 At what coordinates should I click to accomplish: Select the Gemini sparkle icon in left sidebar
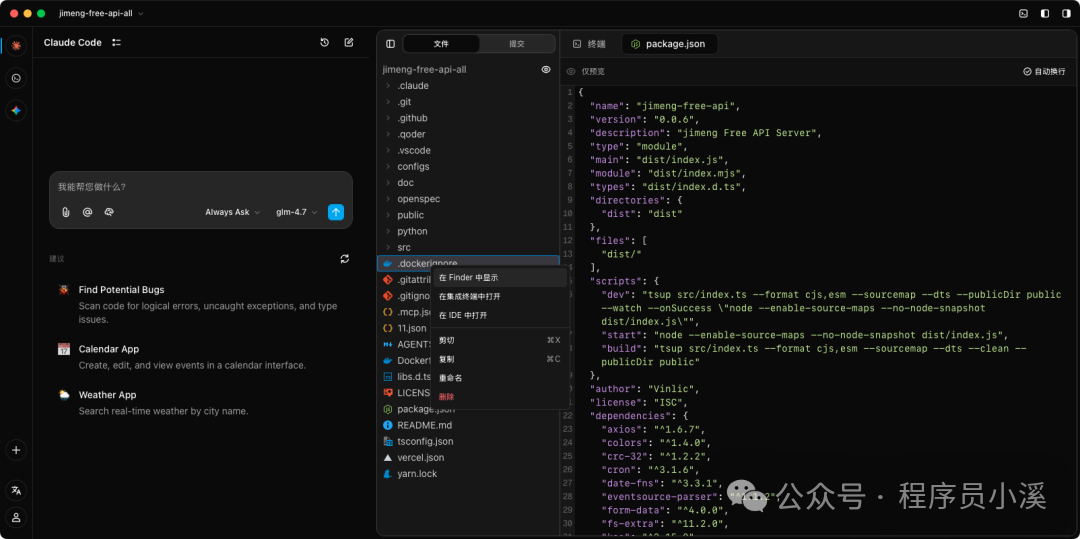(x=17, y=111)
